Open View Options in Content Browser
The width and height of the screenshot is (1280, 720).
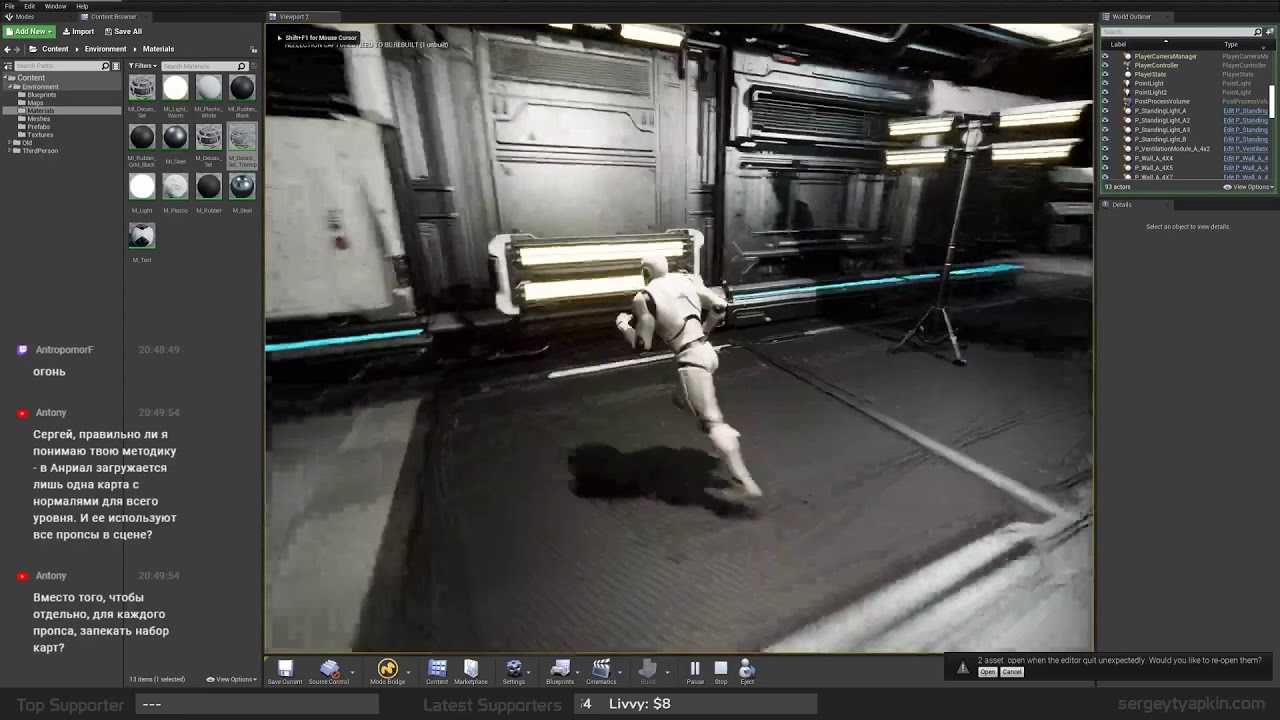click(x=231, y=679)
